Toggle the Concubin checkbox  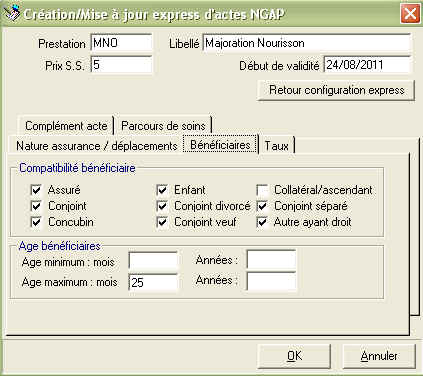(36, 222)
